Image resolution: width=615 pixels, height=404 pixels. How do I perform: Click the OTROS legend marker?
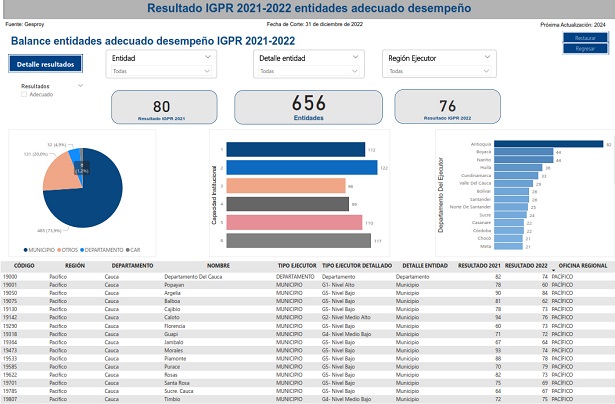(x=59, y=250)
